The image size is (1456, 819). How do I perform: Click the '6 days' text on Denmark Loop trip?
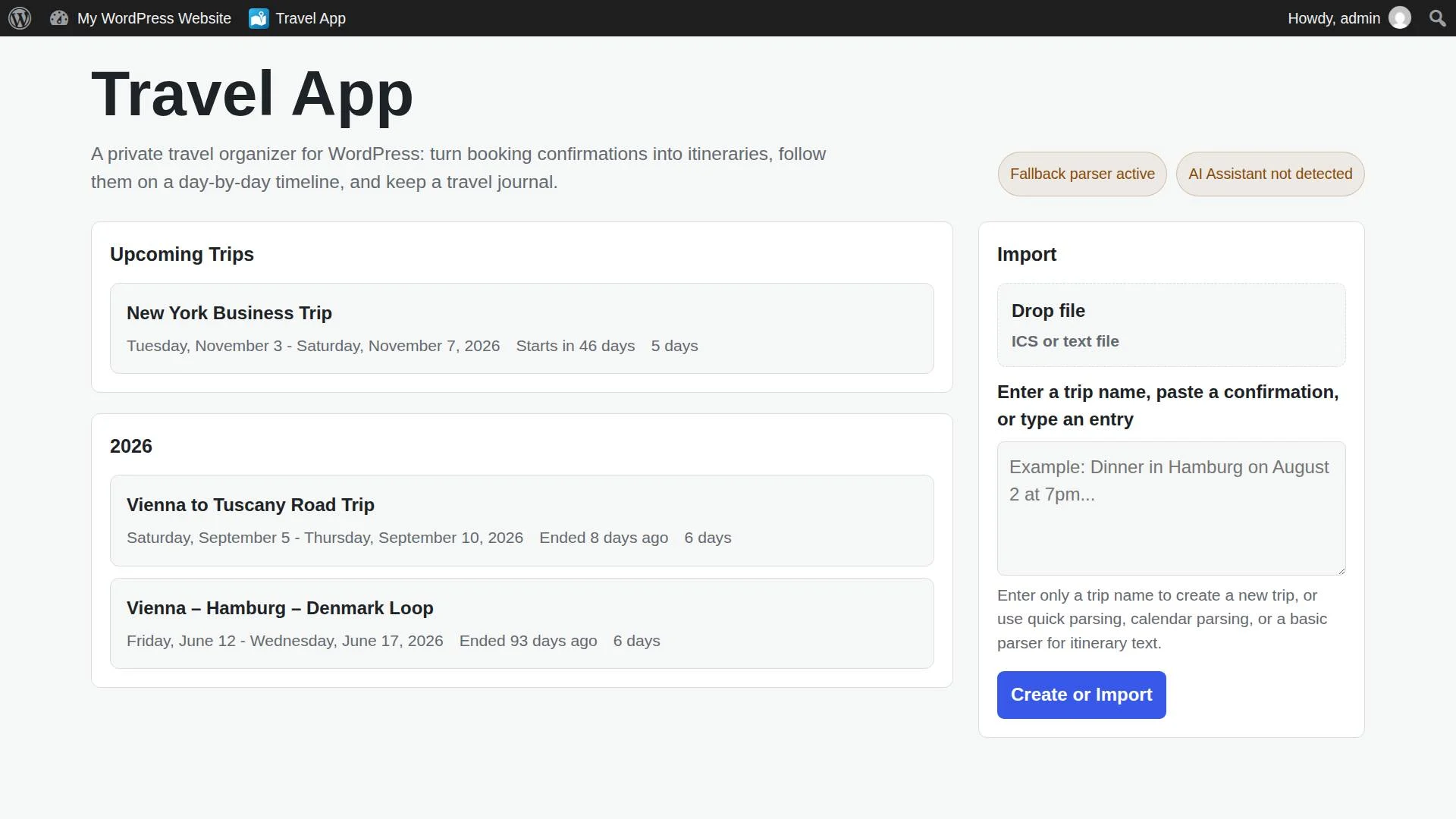[636, 641]
